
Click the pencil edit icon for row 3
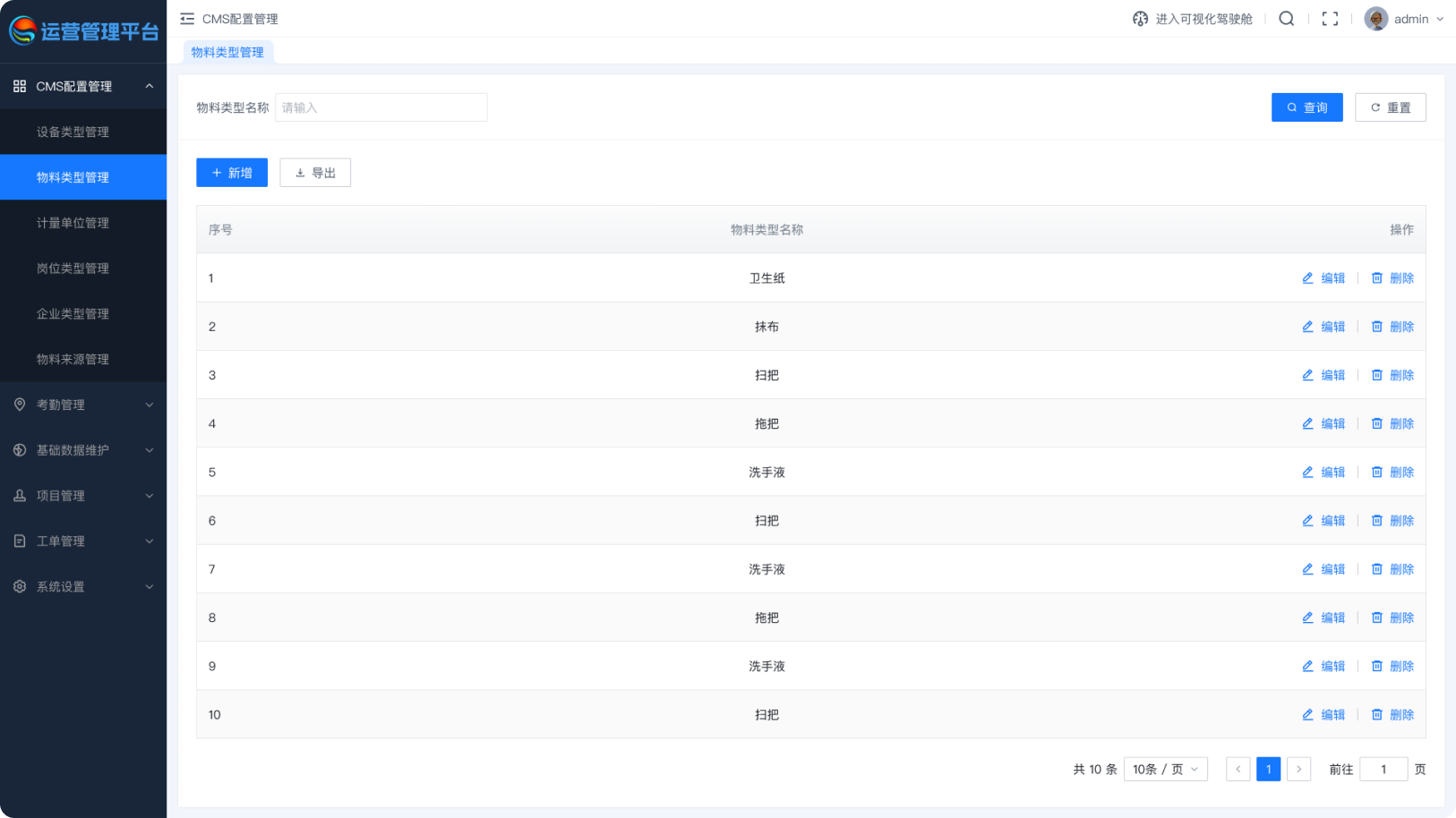tap(1308, 375)
